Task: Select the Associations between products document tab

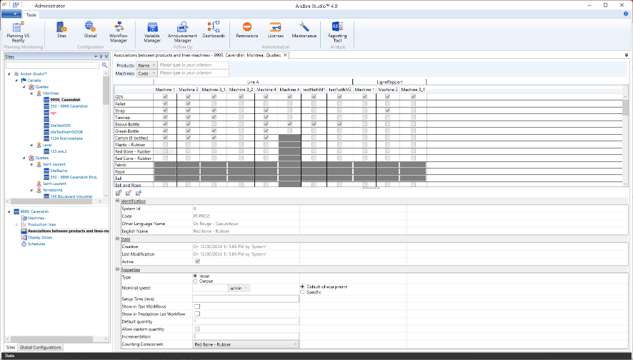Action: [x=197, y=55]
